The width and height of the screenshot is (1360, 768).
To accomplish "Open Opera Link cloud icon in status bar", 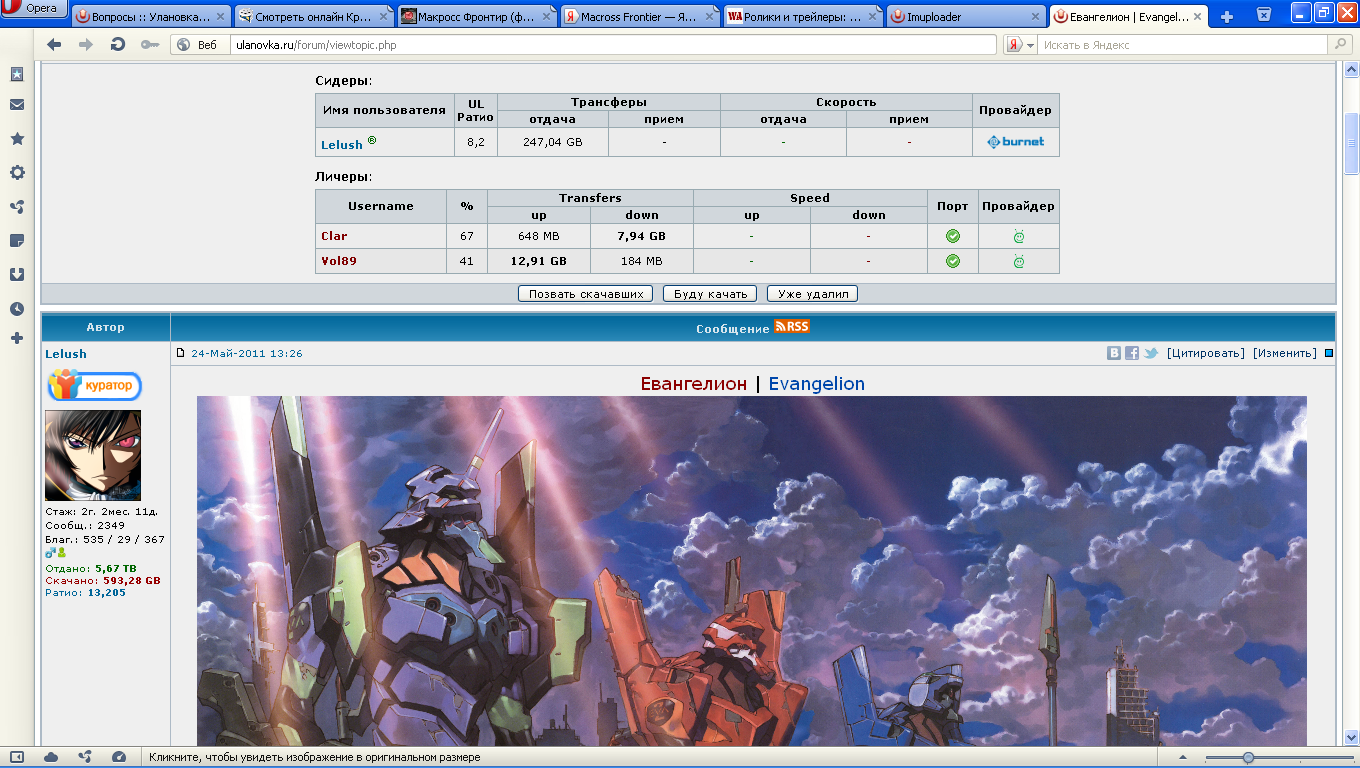I will tap(51, 757).
